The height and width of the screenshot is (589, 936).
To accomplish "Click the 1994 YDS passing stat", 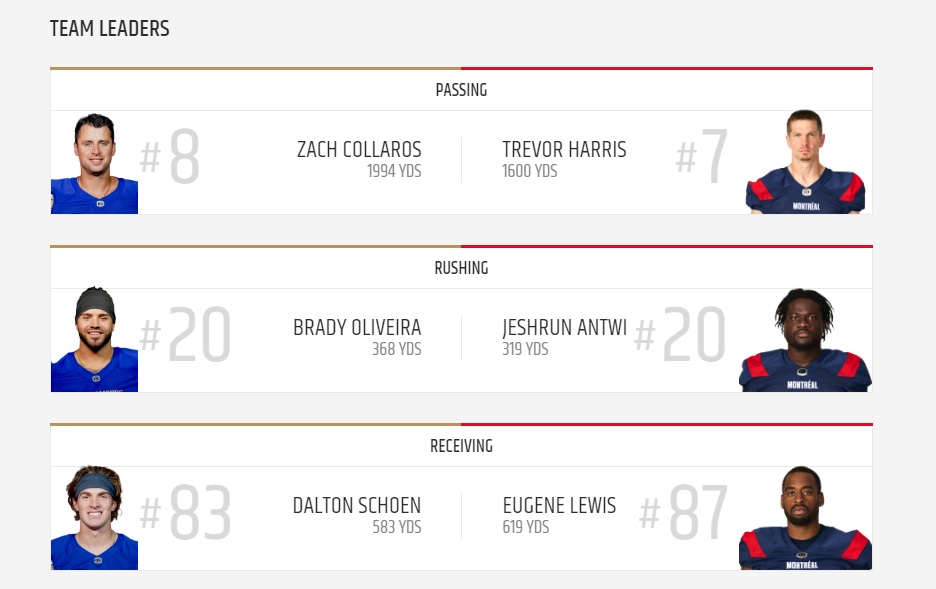I will [393, 172].
